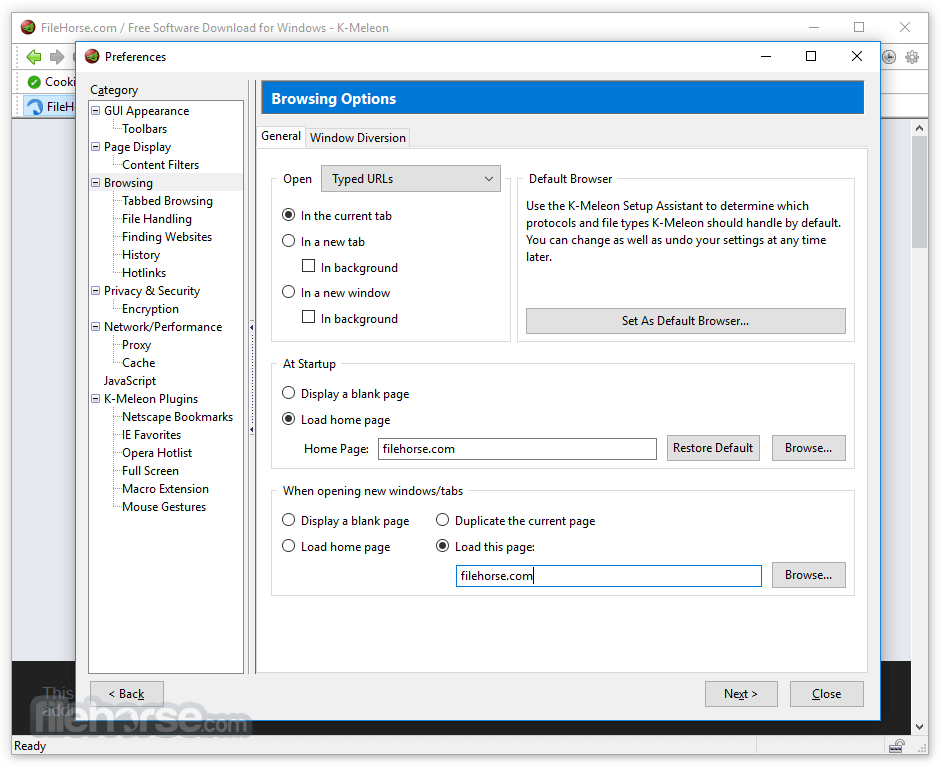Click the 'Load this page' URL field
Viewport: 943px width, 768px height.
point(609,576)
